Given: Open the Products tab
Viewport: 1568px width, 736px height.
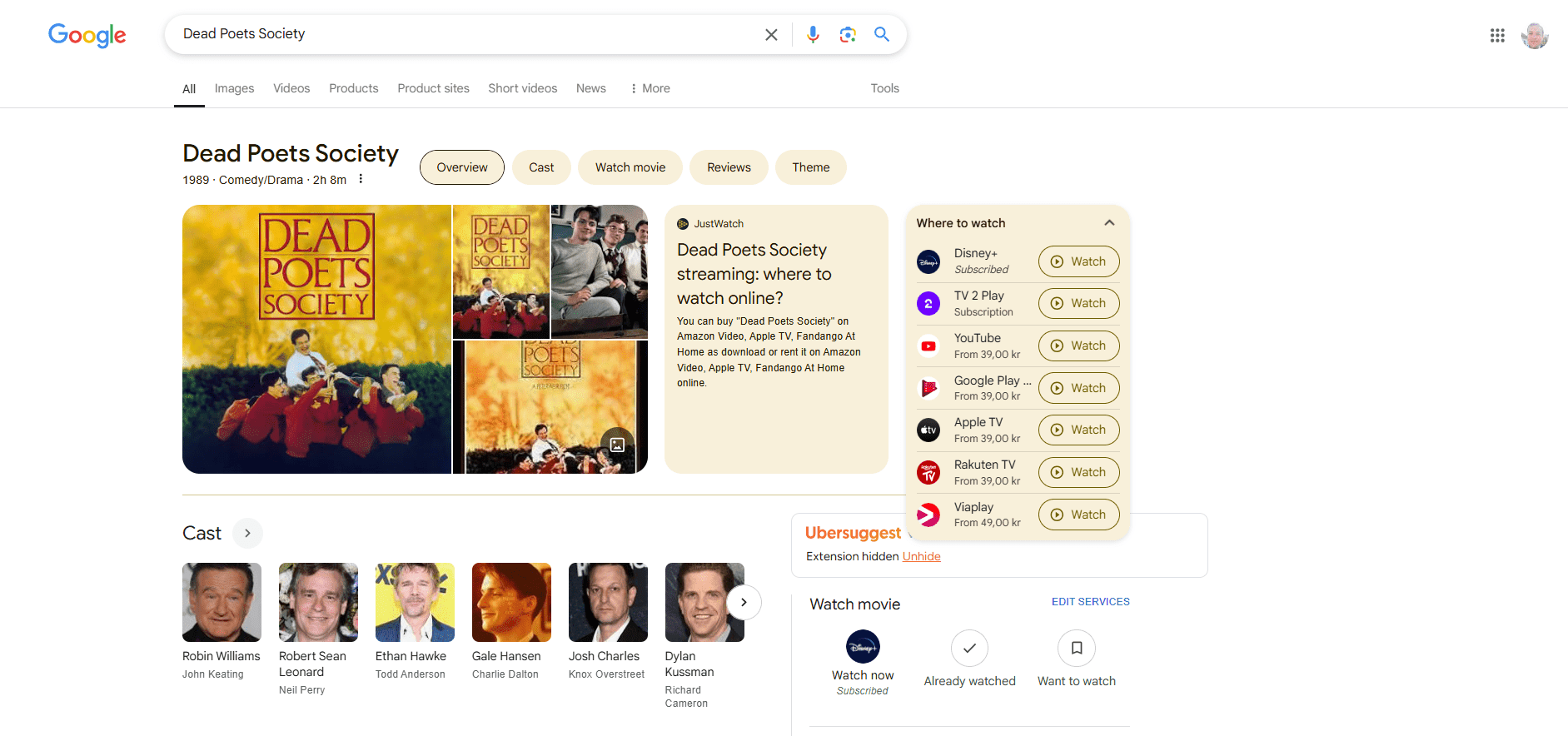Looking at the screenshot, I should pos(353,88).
